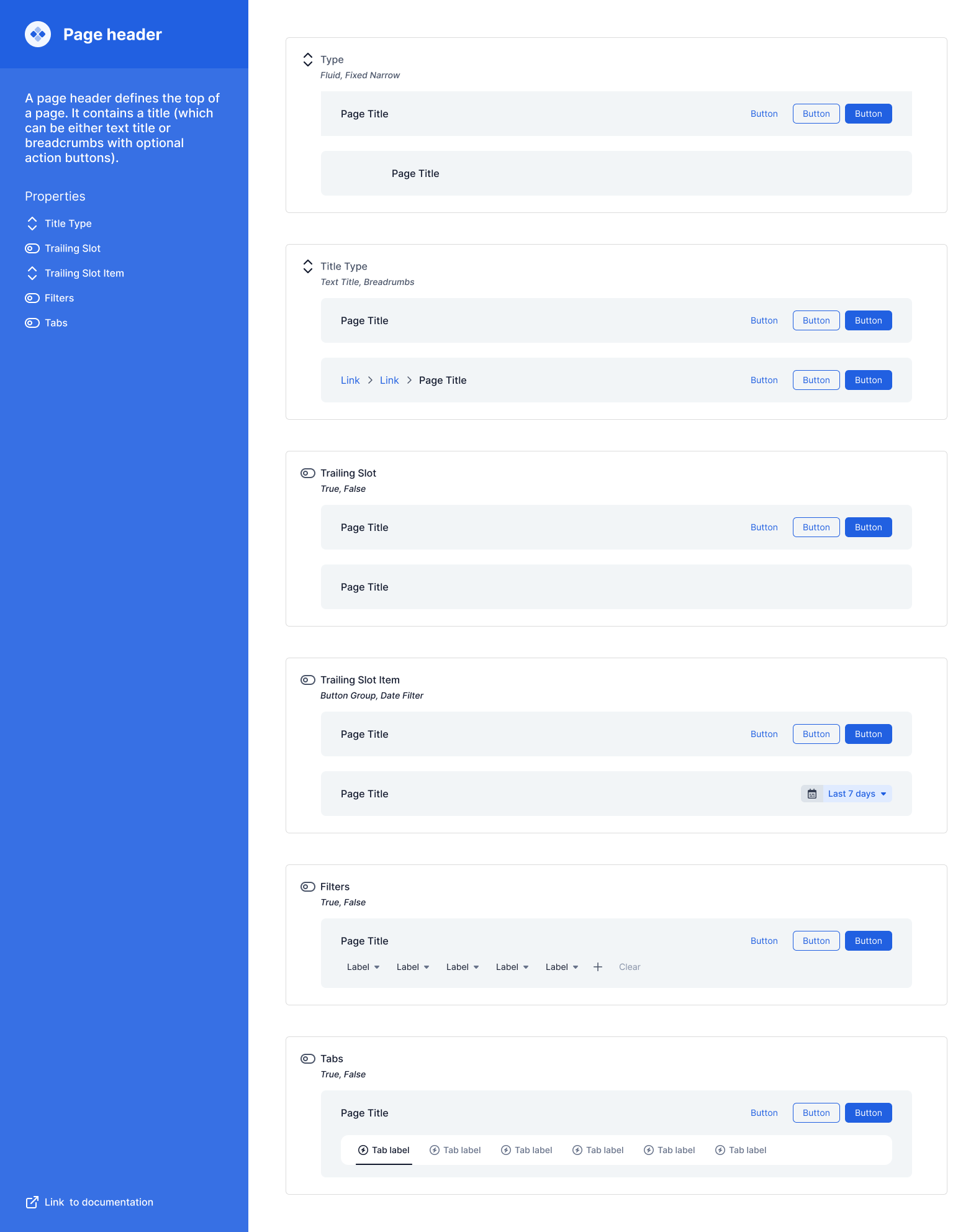The height and width of the screenshot is (1232, 976).
Task: Click Title Type in the Properties list
Action: [x=68, y=224]
